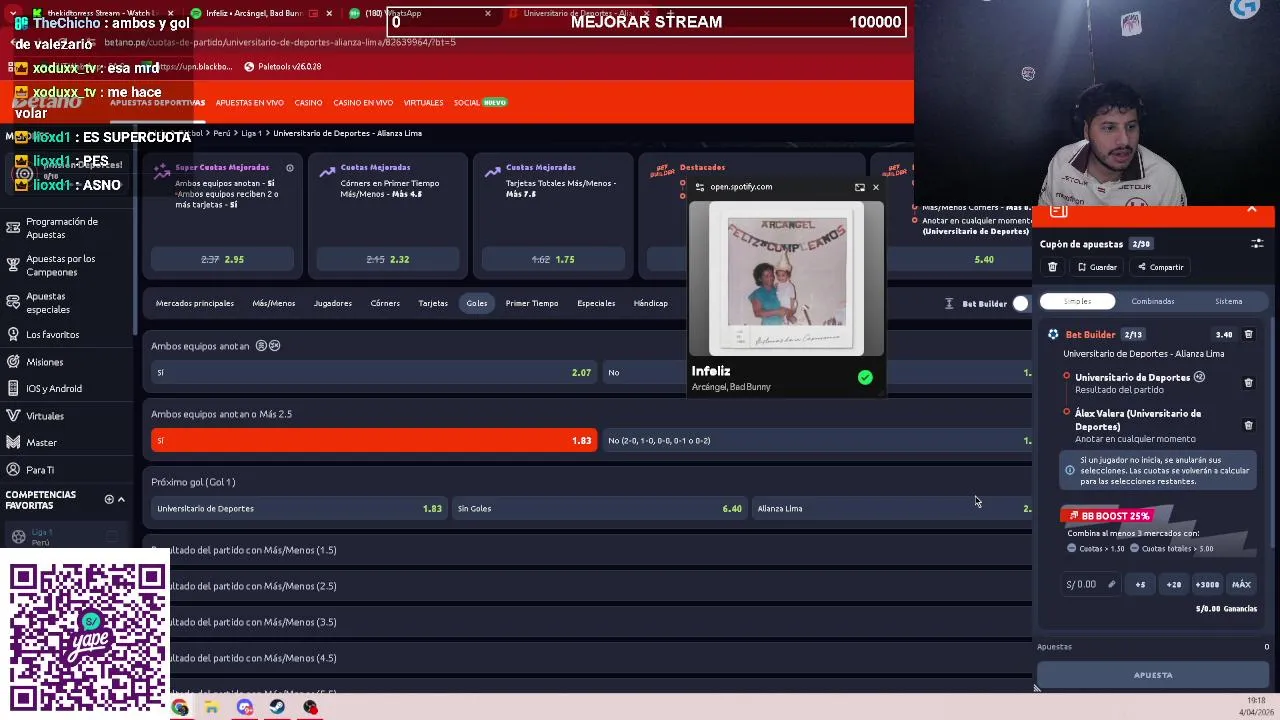This screenshot has width=1280, height=720.
Task: Open info icon on Super Cuotas Mejoradas card
Action: click(x=290, y=168)
